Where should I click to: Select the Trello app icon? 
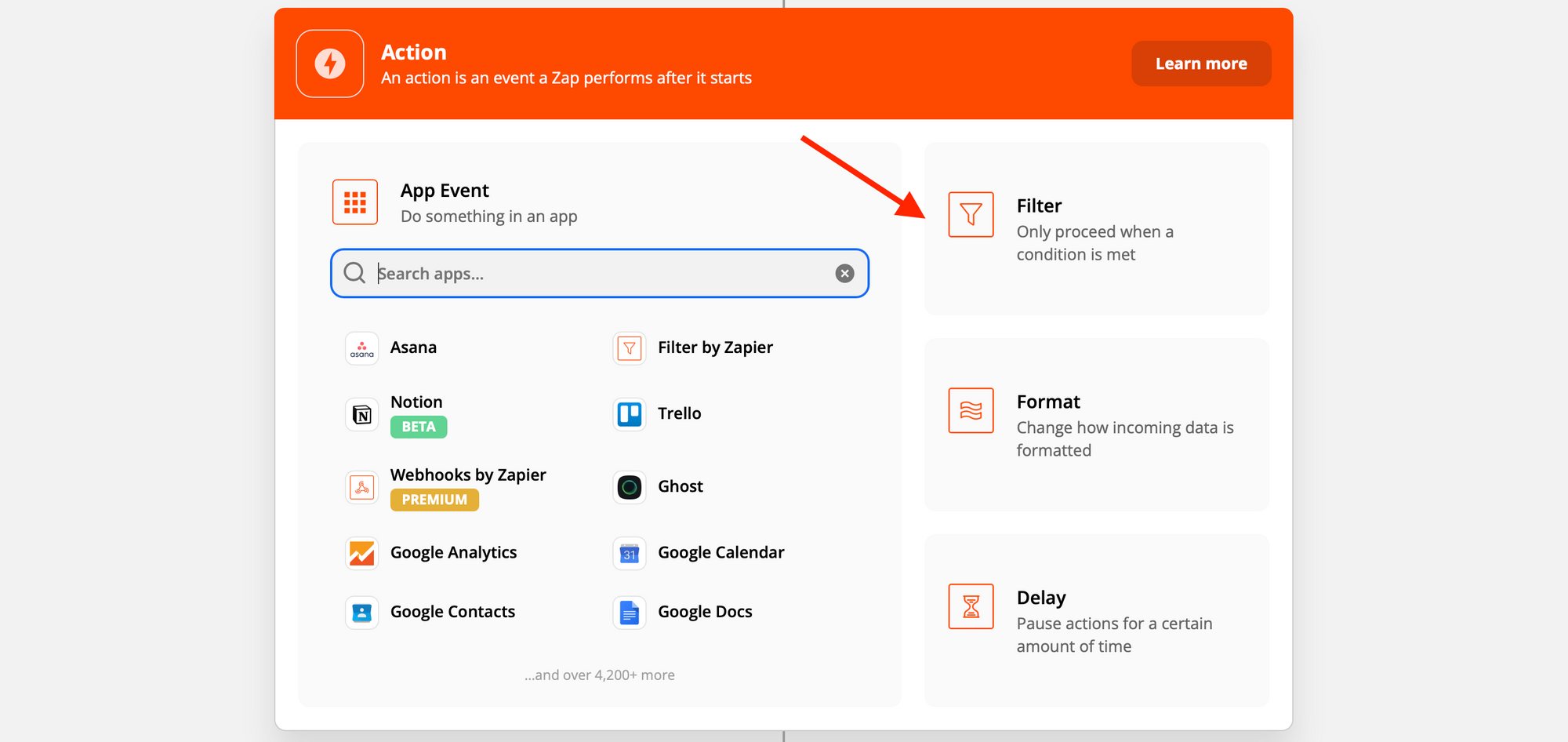point(630,414)
